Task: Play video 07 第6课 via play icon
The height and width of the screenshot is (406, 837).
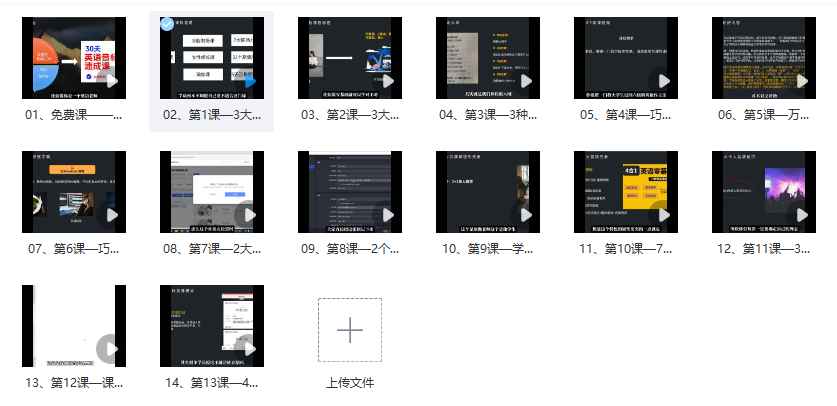Action: tap(111, 214)
